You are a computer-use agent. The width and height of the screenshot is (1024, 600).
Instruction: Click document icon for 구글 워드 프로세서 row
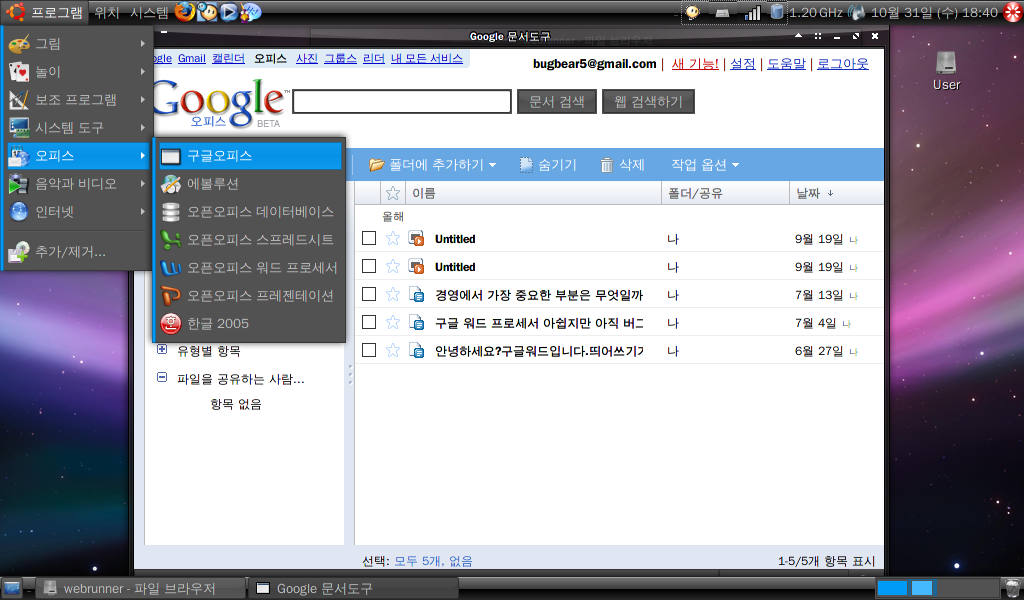[417, 323]
